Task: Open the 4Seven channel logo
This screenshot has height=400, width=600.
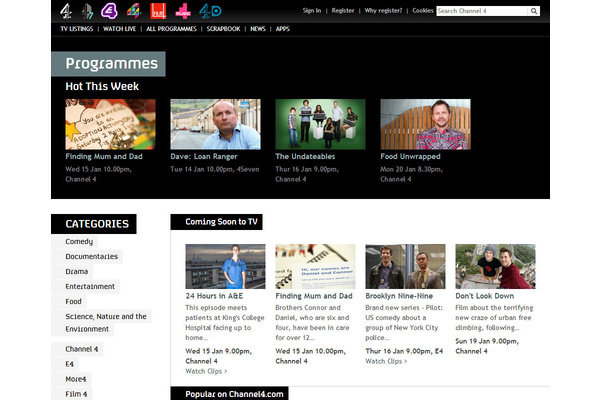Action: (x=87, y=11)
